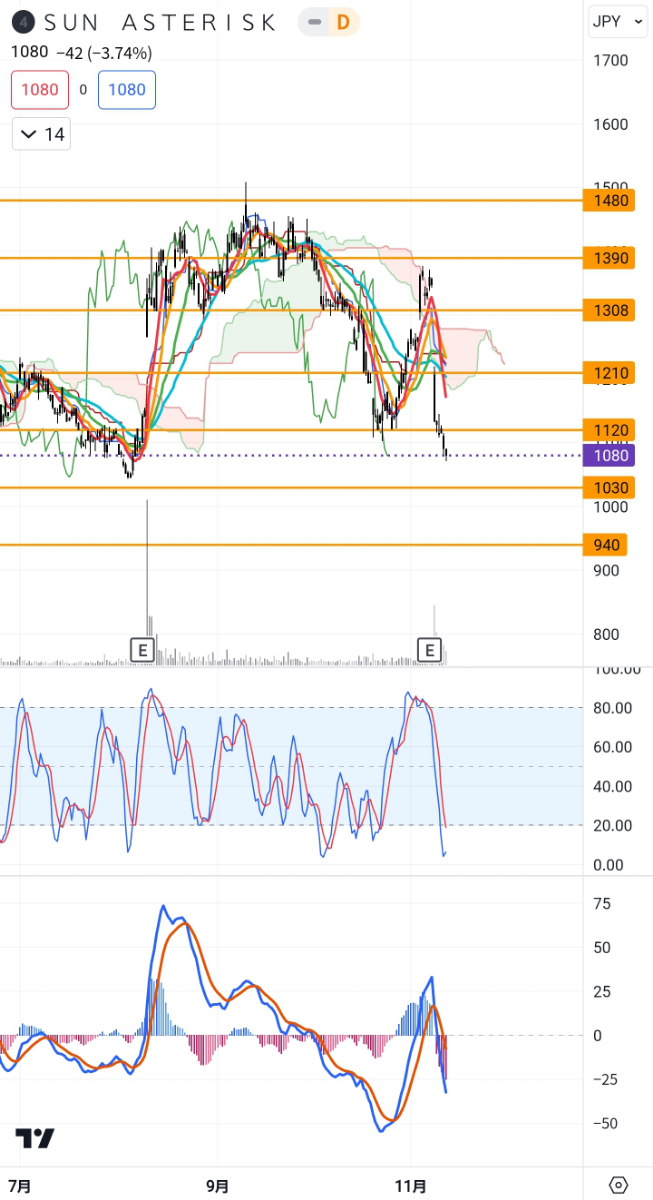This screenshot has height=1200, width=653.
Task: Click the 1030 support line label
Action: tap(609, 488)
